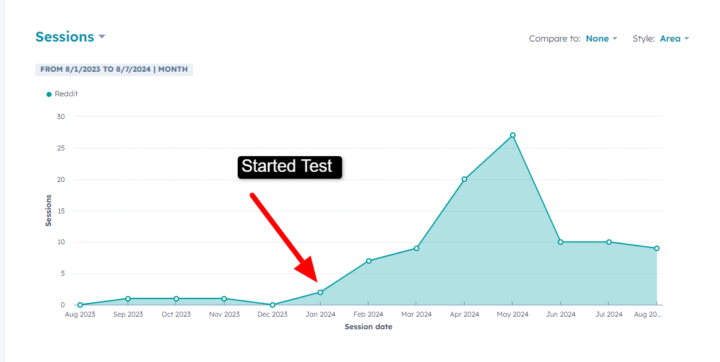
Task: Click the final Aug 2024 data point
Action: click(x=657, y=249)
